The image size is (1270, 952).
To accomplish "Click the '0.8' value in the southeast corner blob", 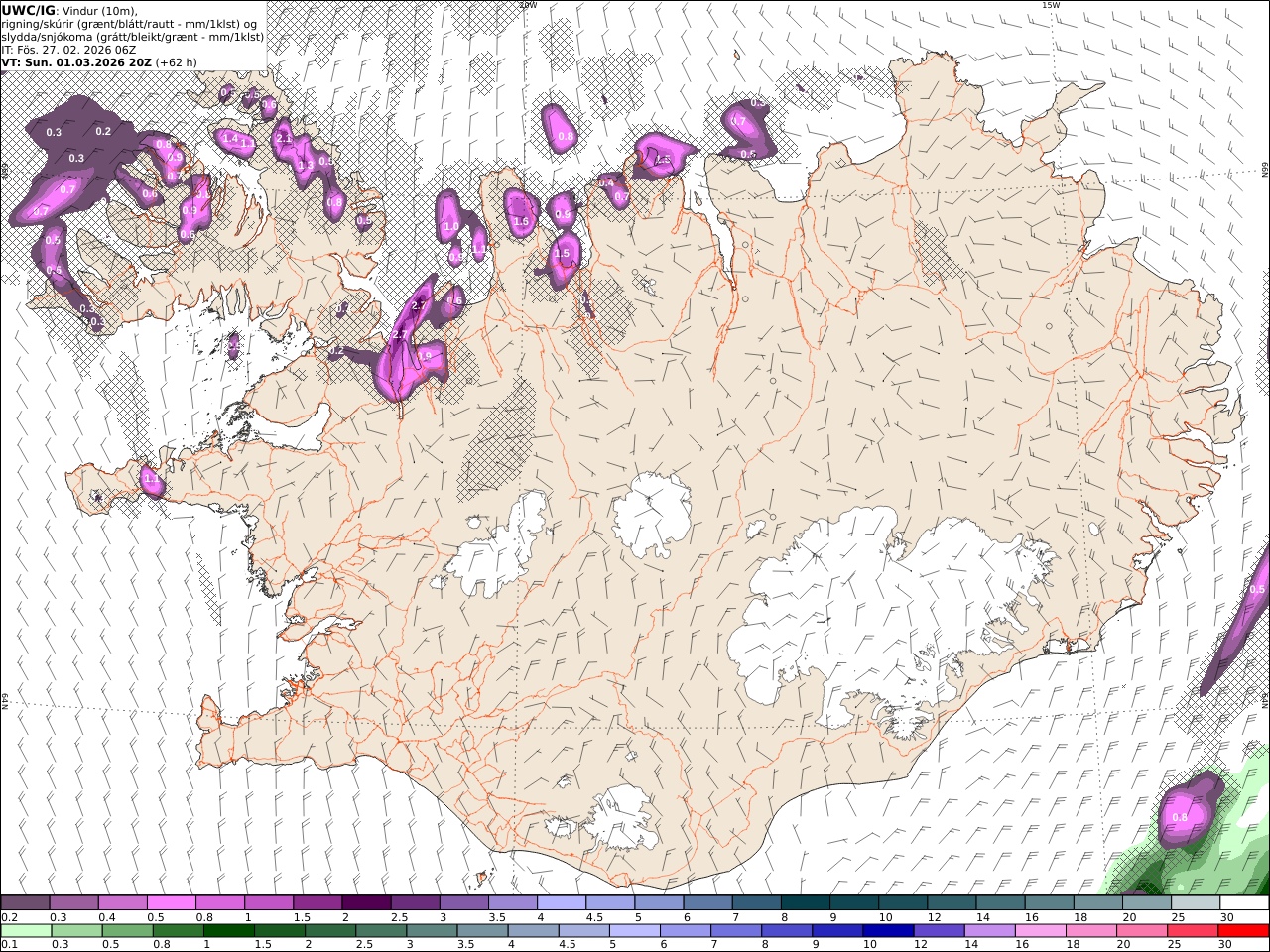I will 1180,817.
